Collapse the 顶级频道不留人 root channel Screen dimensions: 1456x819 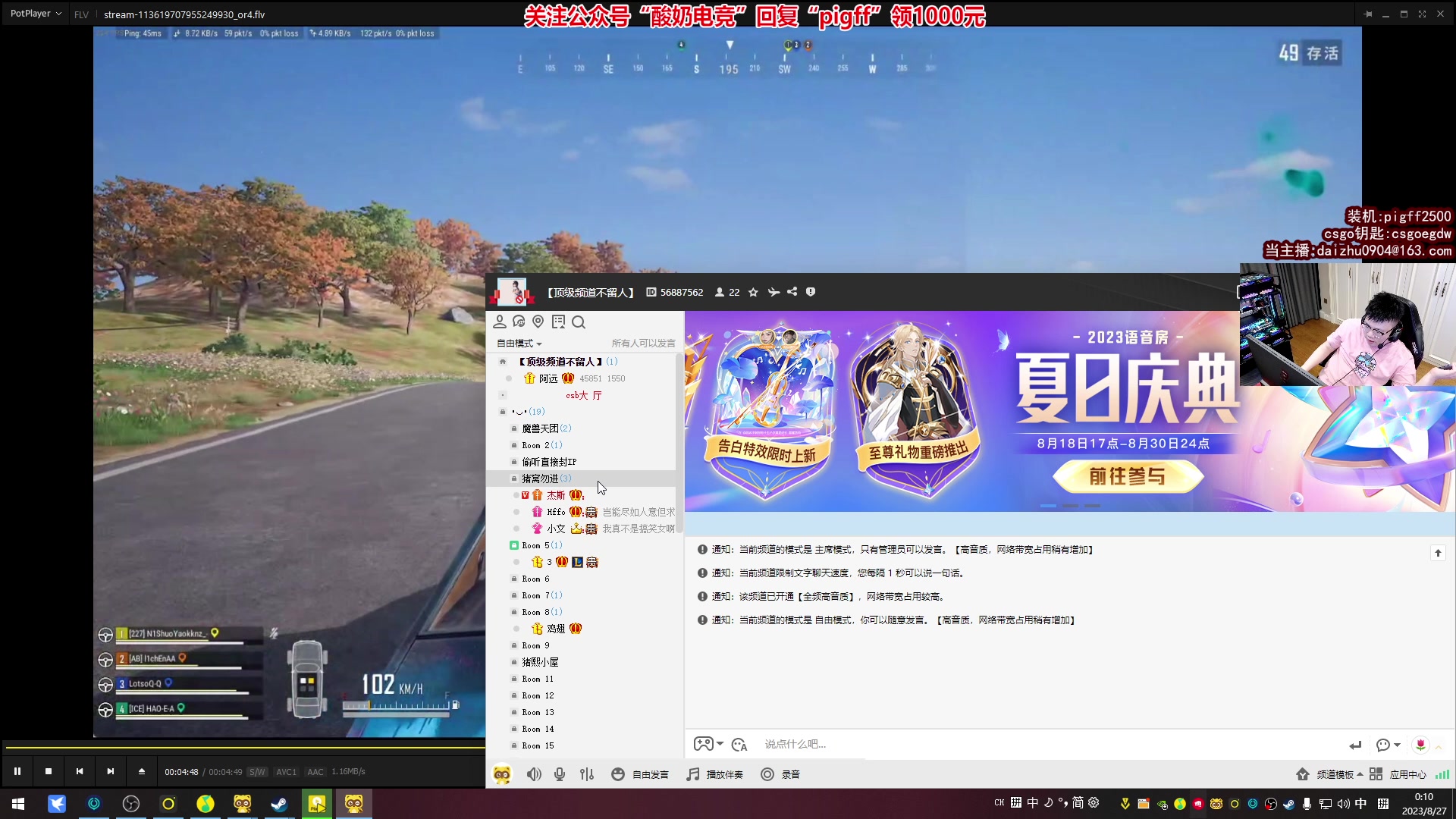pyautogui.click(x=502, y=362)
